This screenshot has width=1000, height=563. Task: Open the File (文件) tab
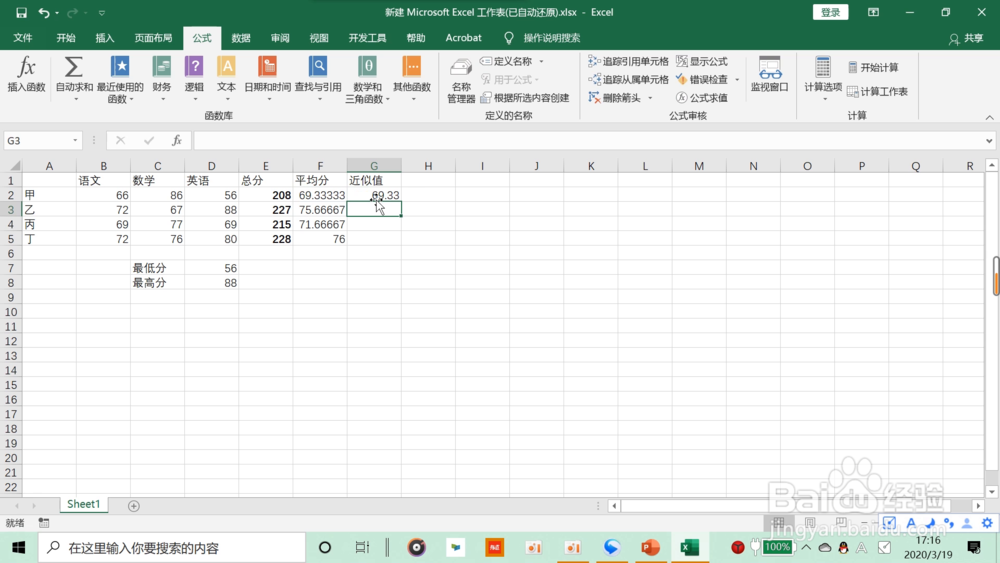pos(23,38)
